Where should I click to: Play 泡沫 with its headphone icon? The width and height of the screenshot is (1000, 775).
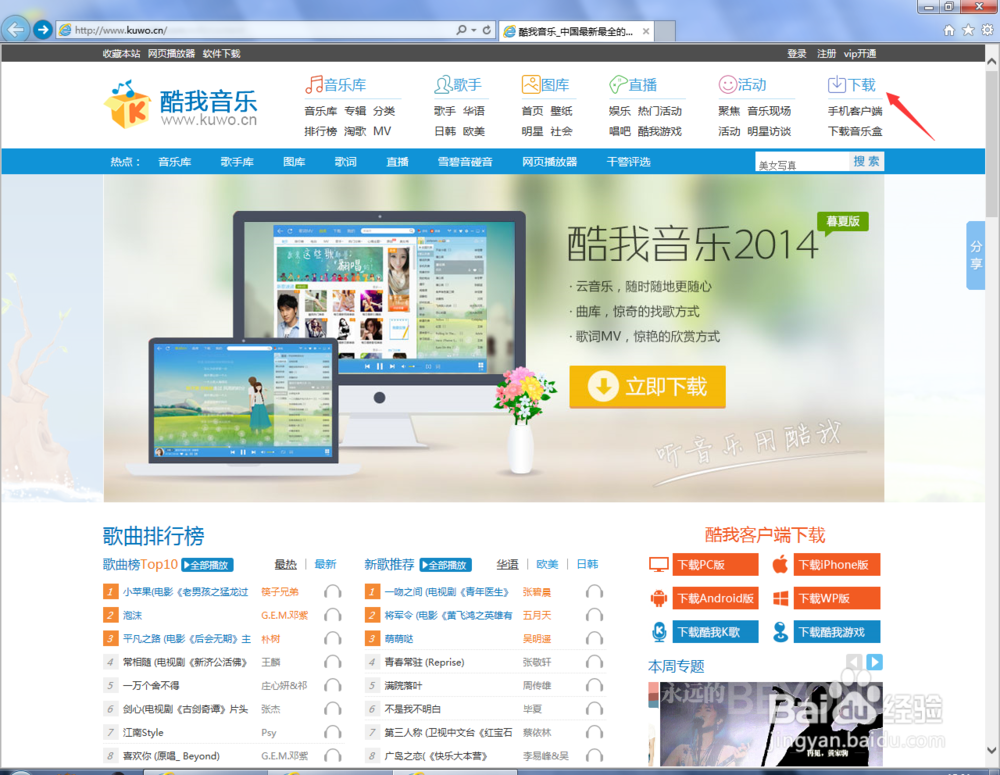coord(332,615)
